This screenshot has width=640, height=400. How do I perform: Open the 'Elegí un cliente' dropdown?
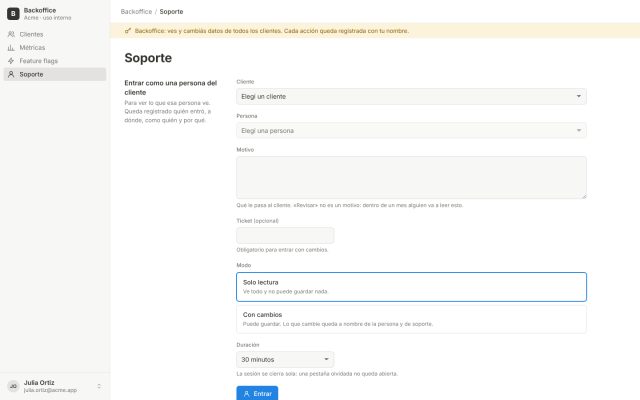(411, 96)
